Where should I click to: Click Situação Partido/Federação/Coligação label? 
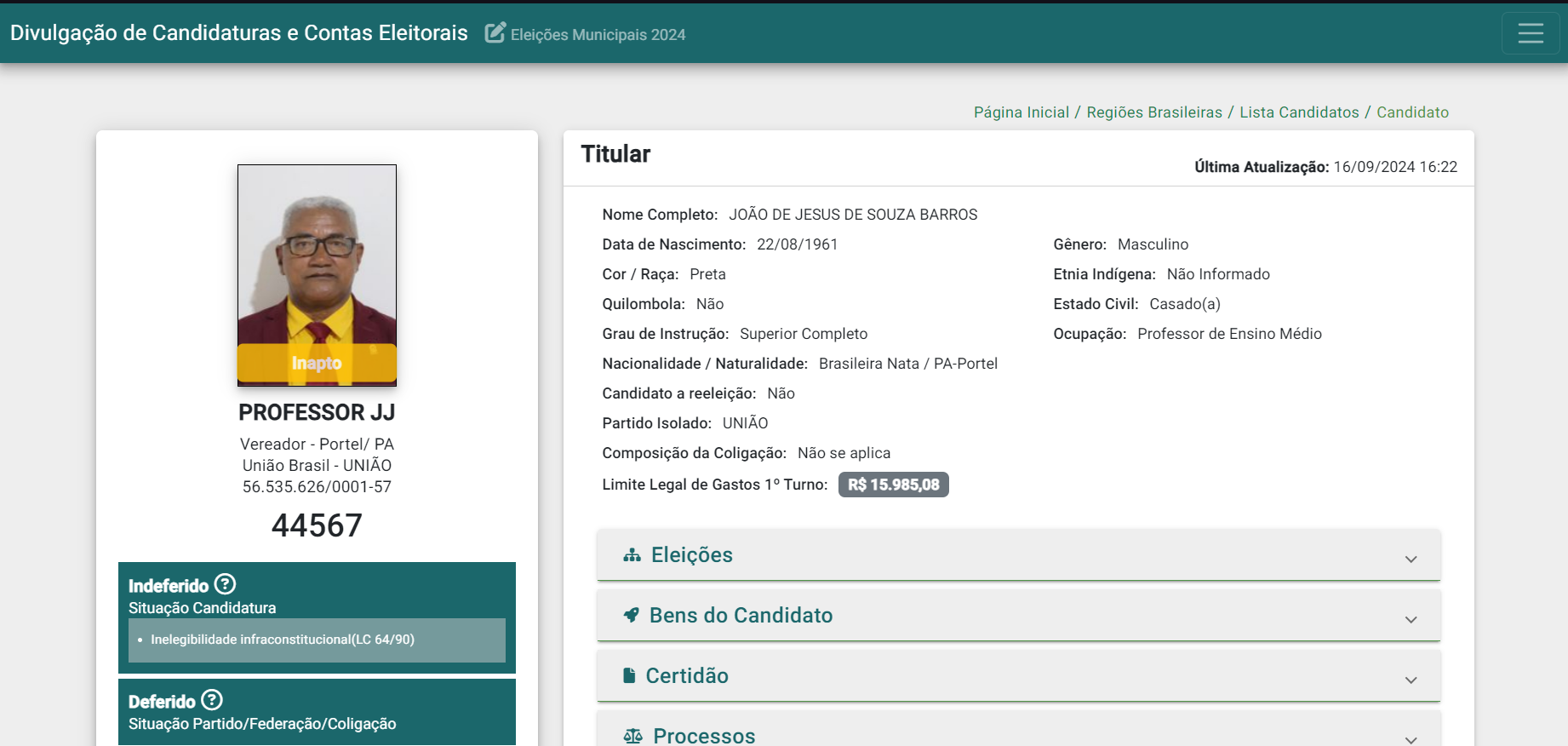click(262, 724)
